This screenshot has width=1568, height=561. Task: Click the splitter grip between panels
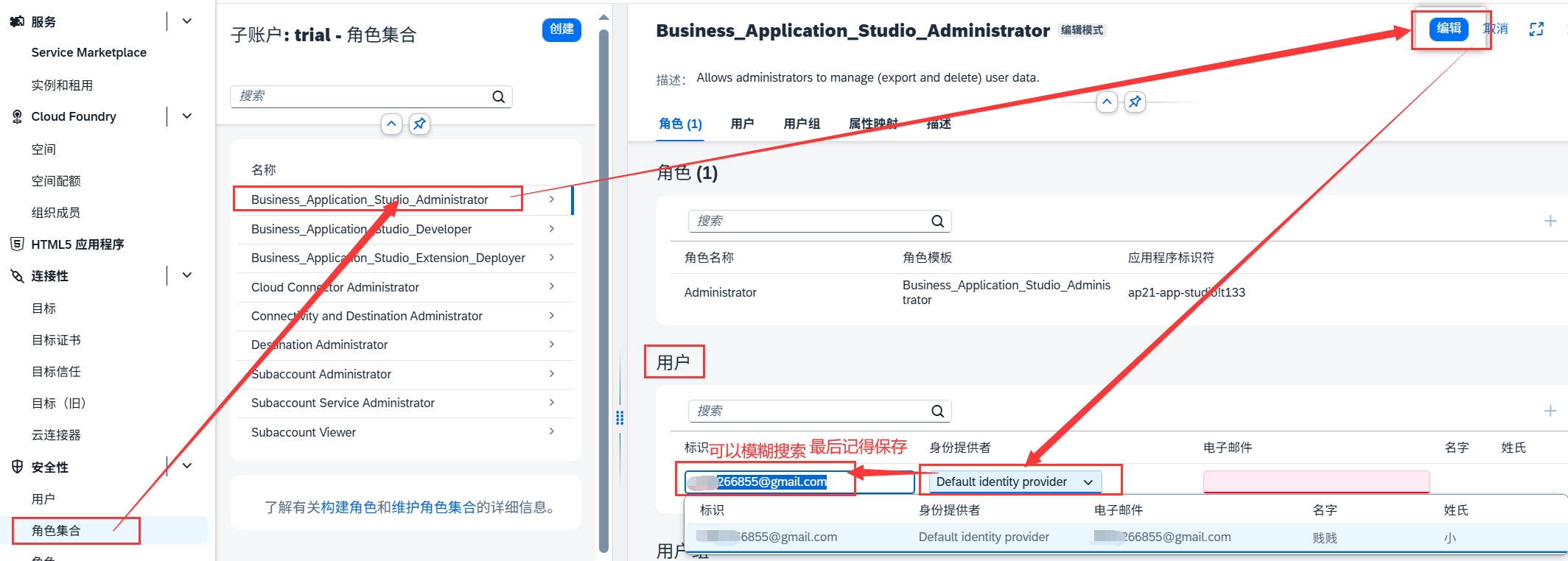[x=620, y=418]
